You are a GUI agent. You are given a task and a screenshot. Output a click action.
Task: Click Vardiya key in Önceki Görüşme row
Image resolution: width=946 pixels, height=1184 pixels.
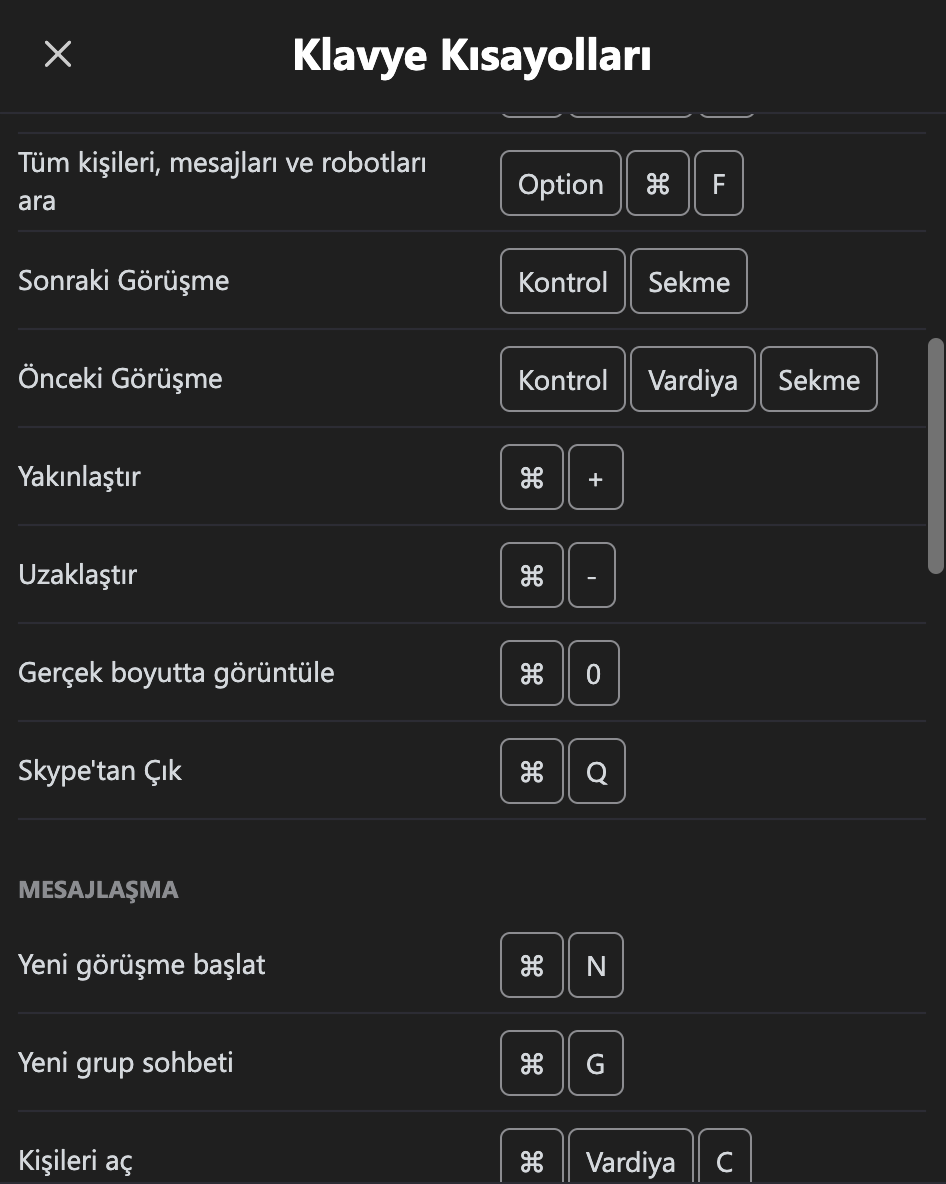click(692, 380)
